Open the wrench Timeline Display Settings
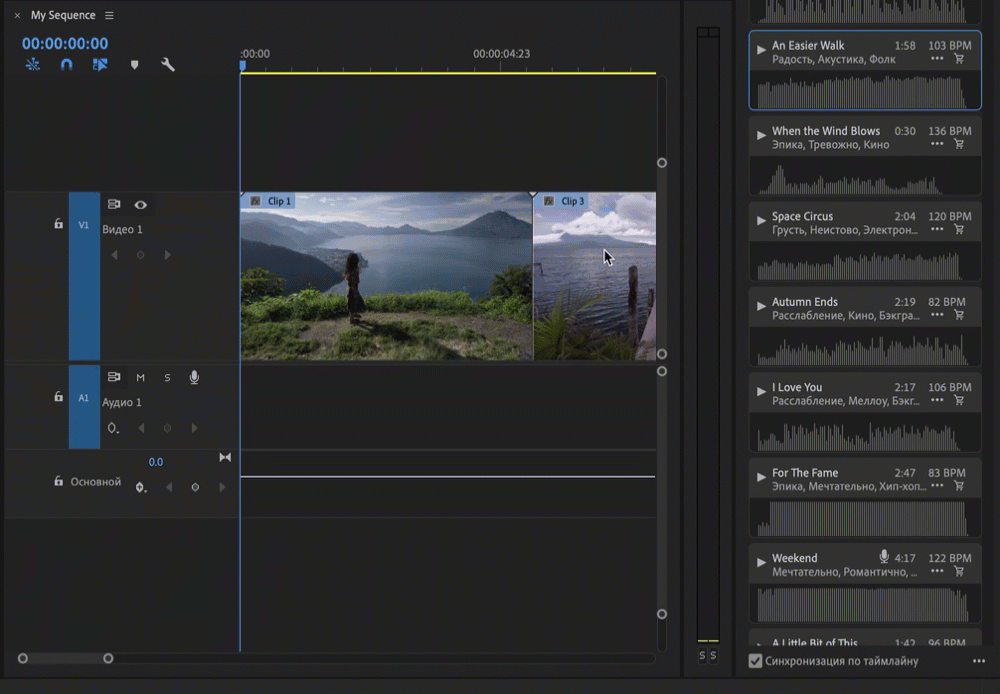The height and width of the screenshot is (694, 1000). point(168,65)
